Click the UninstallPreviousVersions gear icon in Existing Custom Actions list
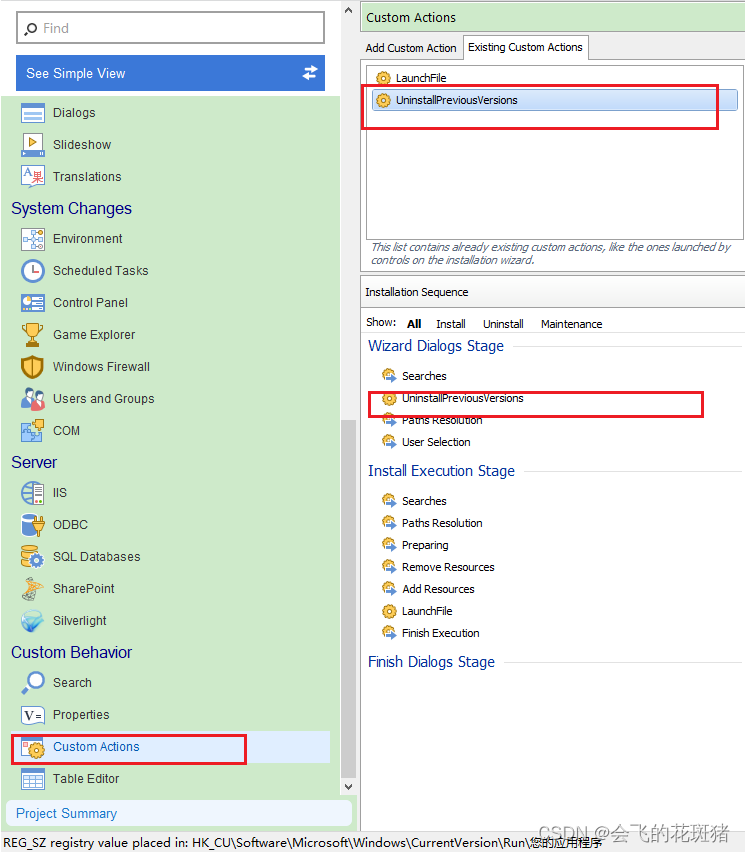 coord(383,101)
